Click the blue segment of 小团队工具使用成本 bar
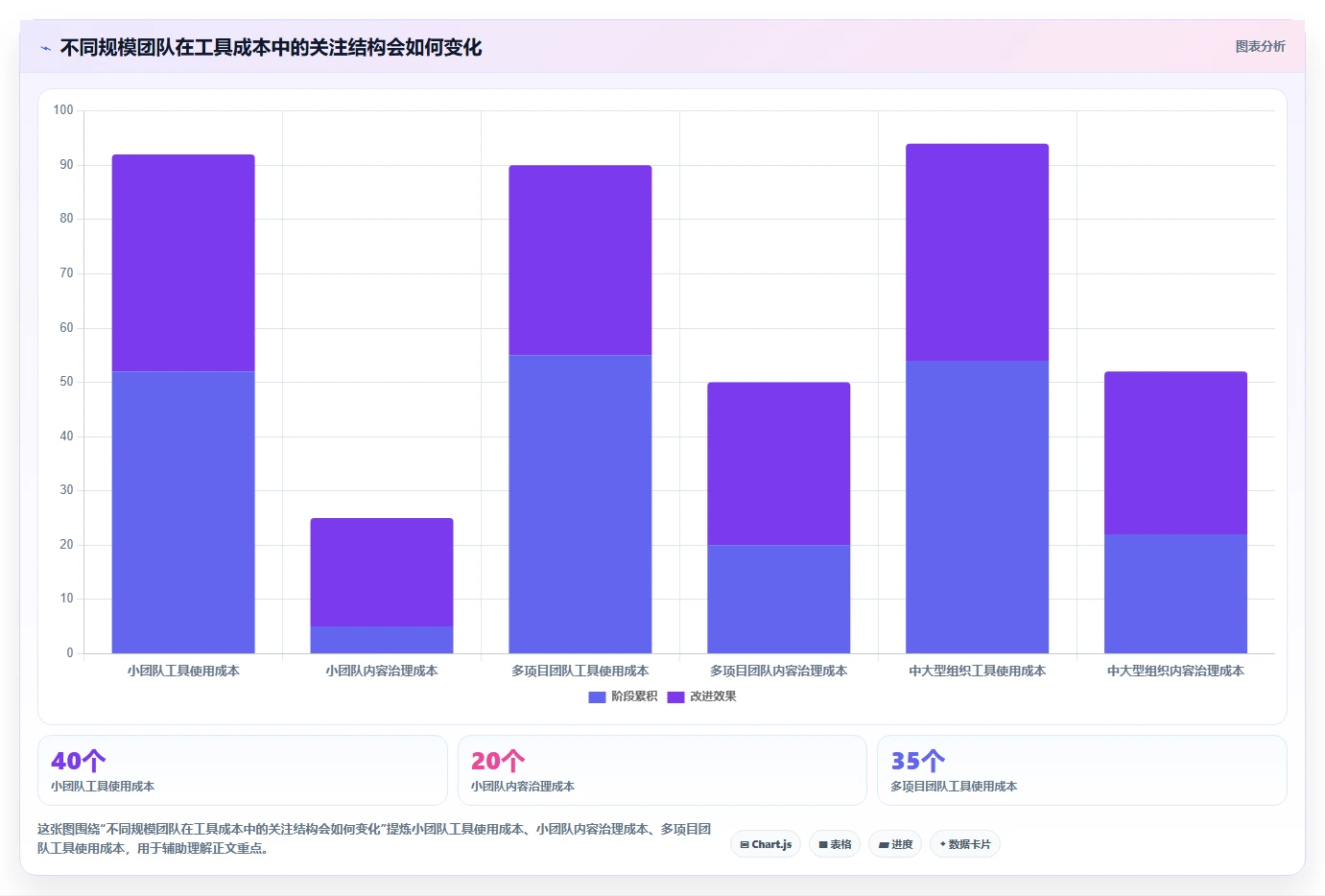 (183, 512)
